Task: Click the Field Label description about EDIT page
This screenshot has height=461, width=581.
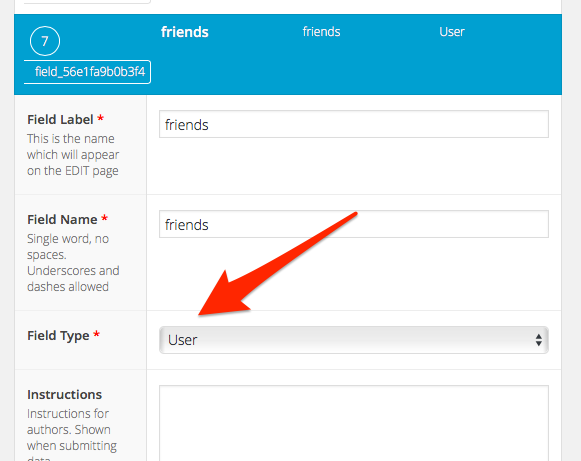Action: [x=73, y=155]
